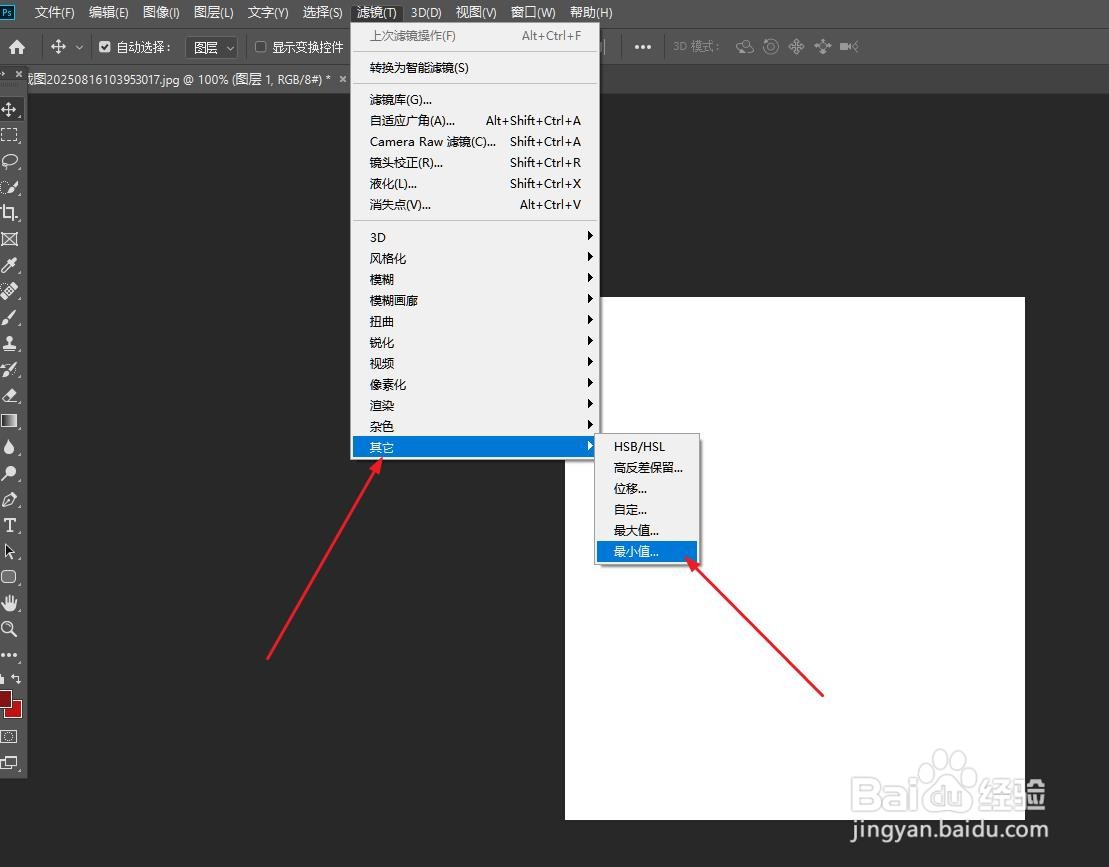Select the Pen tool
The width and height of the screenshot is (1109, 867).
[x=10, y=499]
